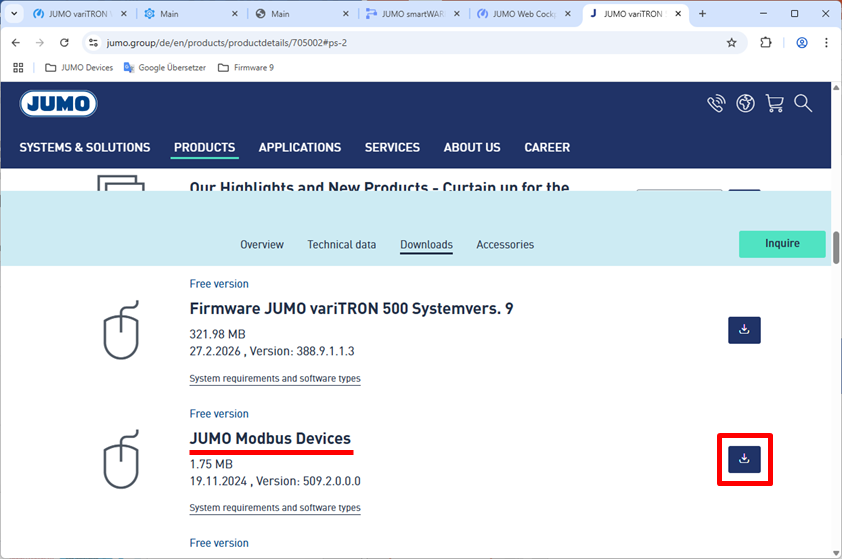Click the JUMO logo
Screen dimensions: 842x559
(x=59, y=104)
